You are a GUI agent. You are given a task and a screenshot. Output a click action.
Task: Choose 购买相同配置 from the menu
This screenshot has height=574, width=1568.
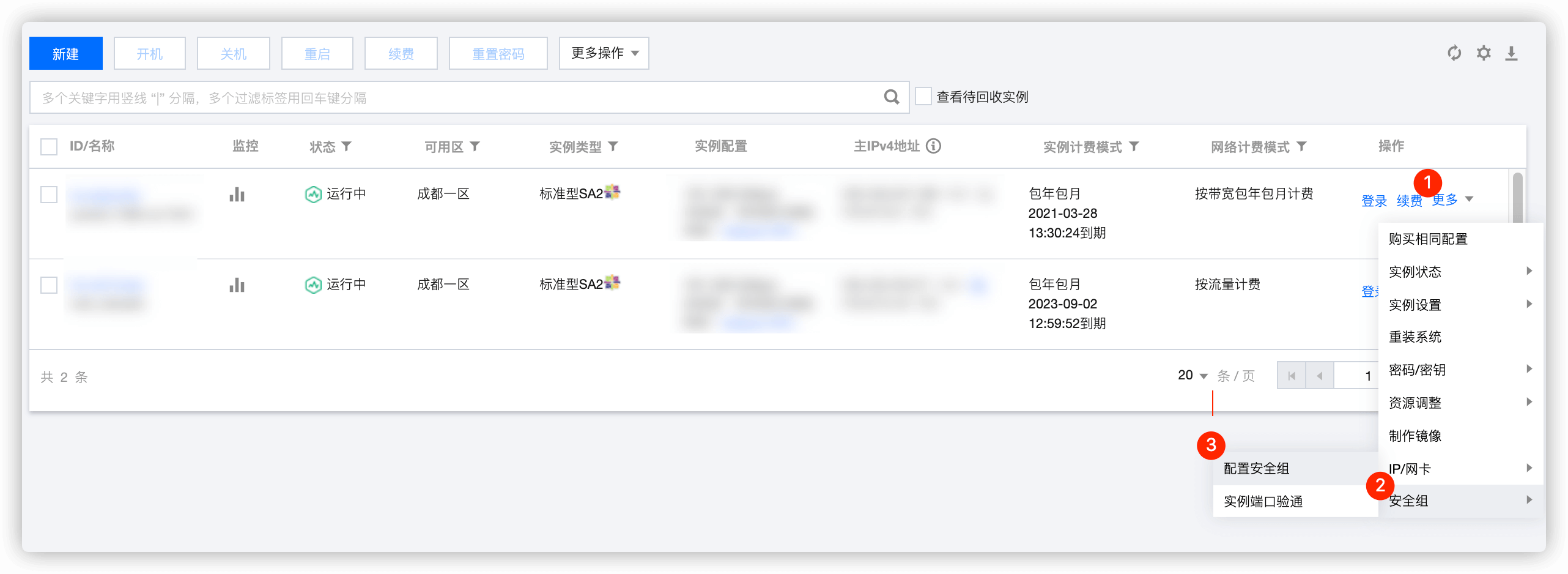point(1460,239)
